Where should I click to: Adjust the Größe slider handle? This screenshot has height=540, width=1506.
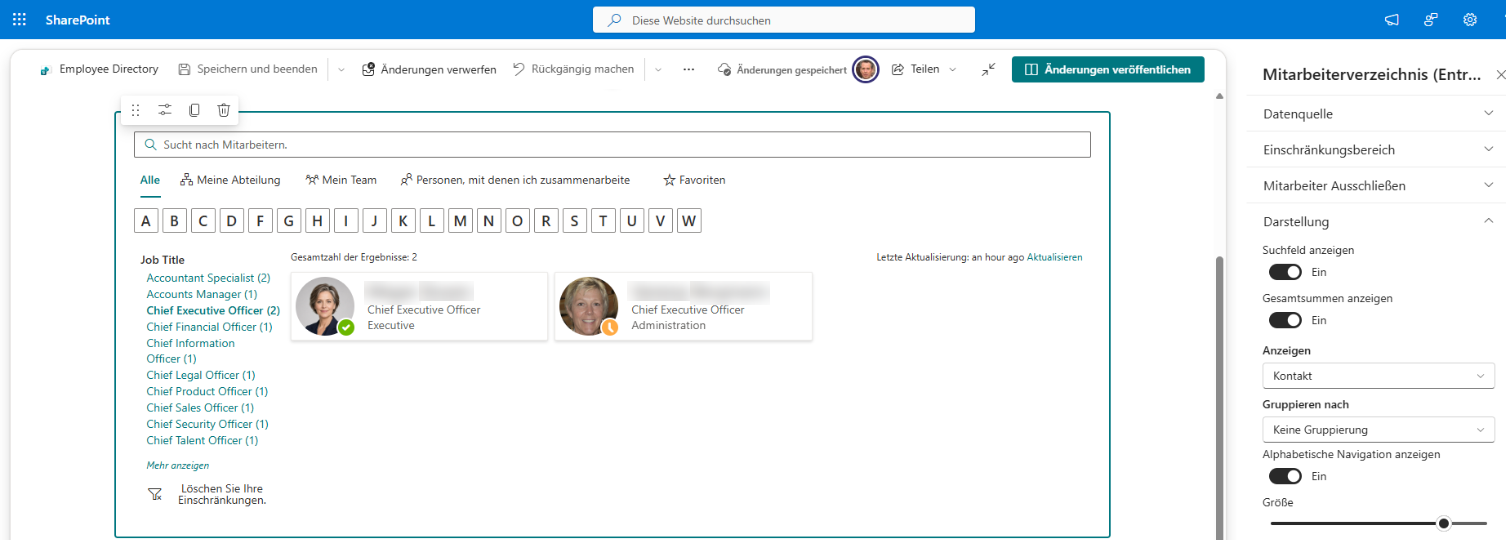tap(1443, 523)
